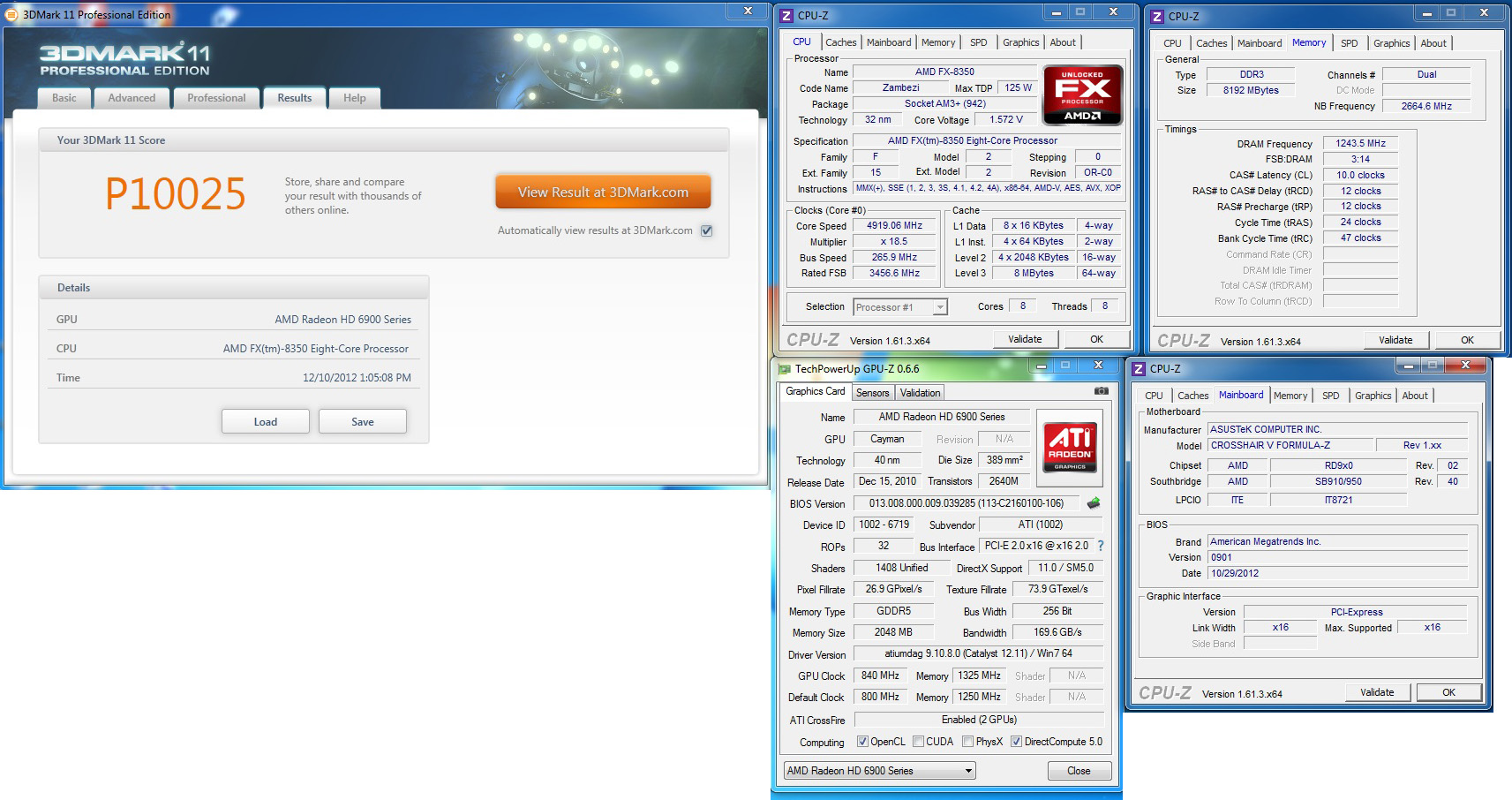This screenshot has width=1512, height=800.
Task: Select the Results tab in 3DMark
Action: click(295, 98)
